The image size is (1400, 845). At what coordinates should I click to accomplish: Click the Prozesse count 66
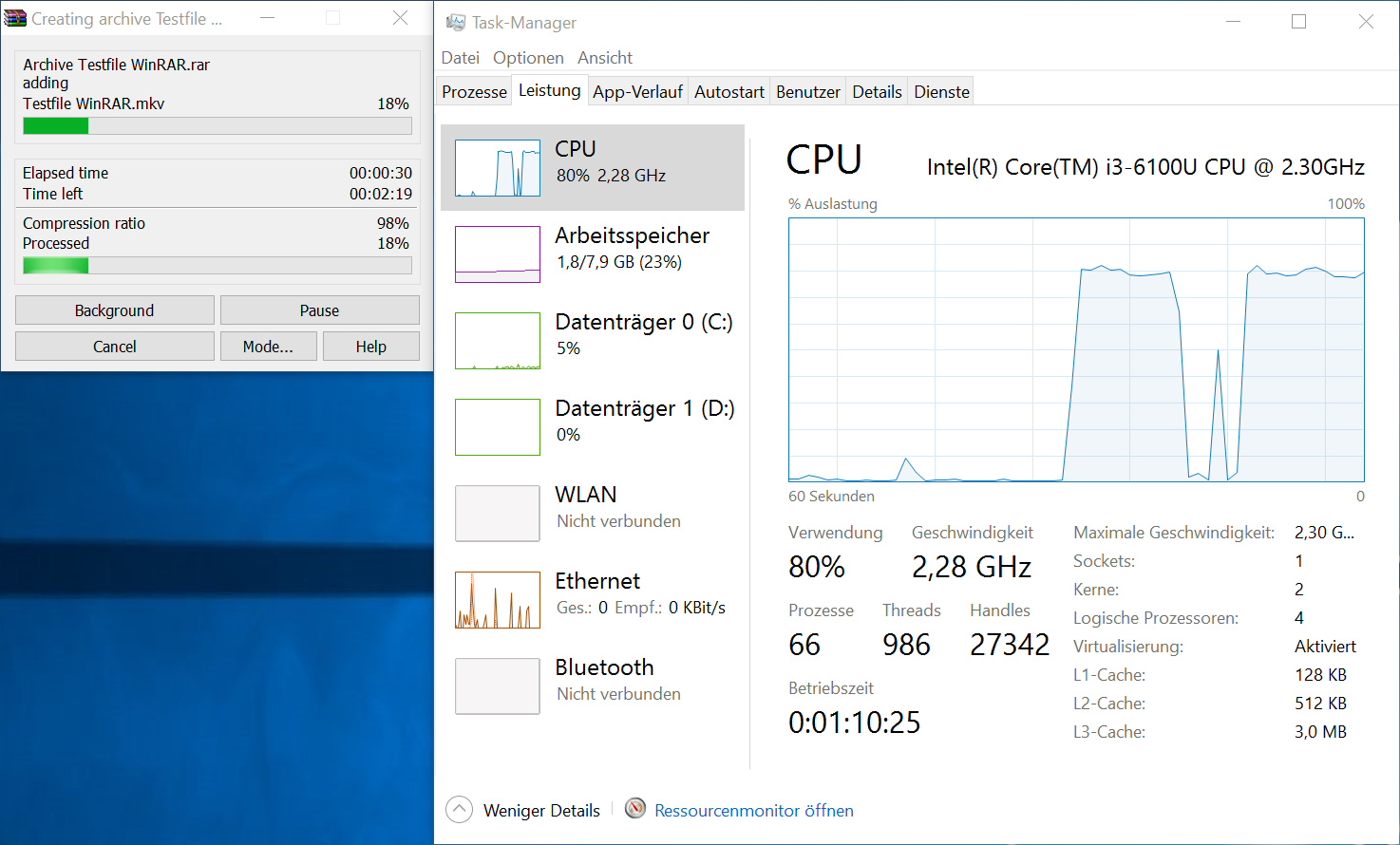point(804,645)
